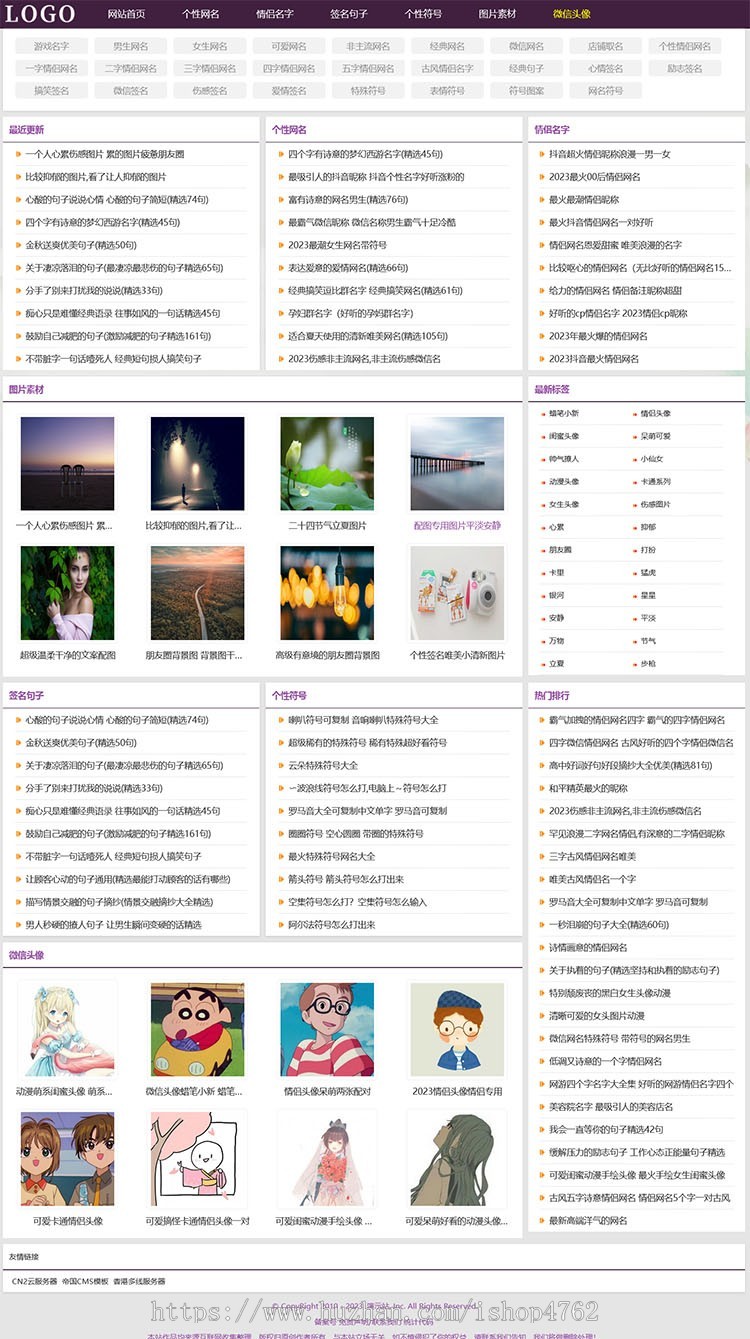Click the 店铺取名 tag button
The height and width of the screenshot is (1339, 750).
(x=605, y=46)
